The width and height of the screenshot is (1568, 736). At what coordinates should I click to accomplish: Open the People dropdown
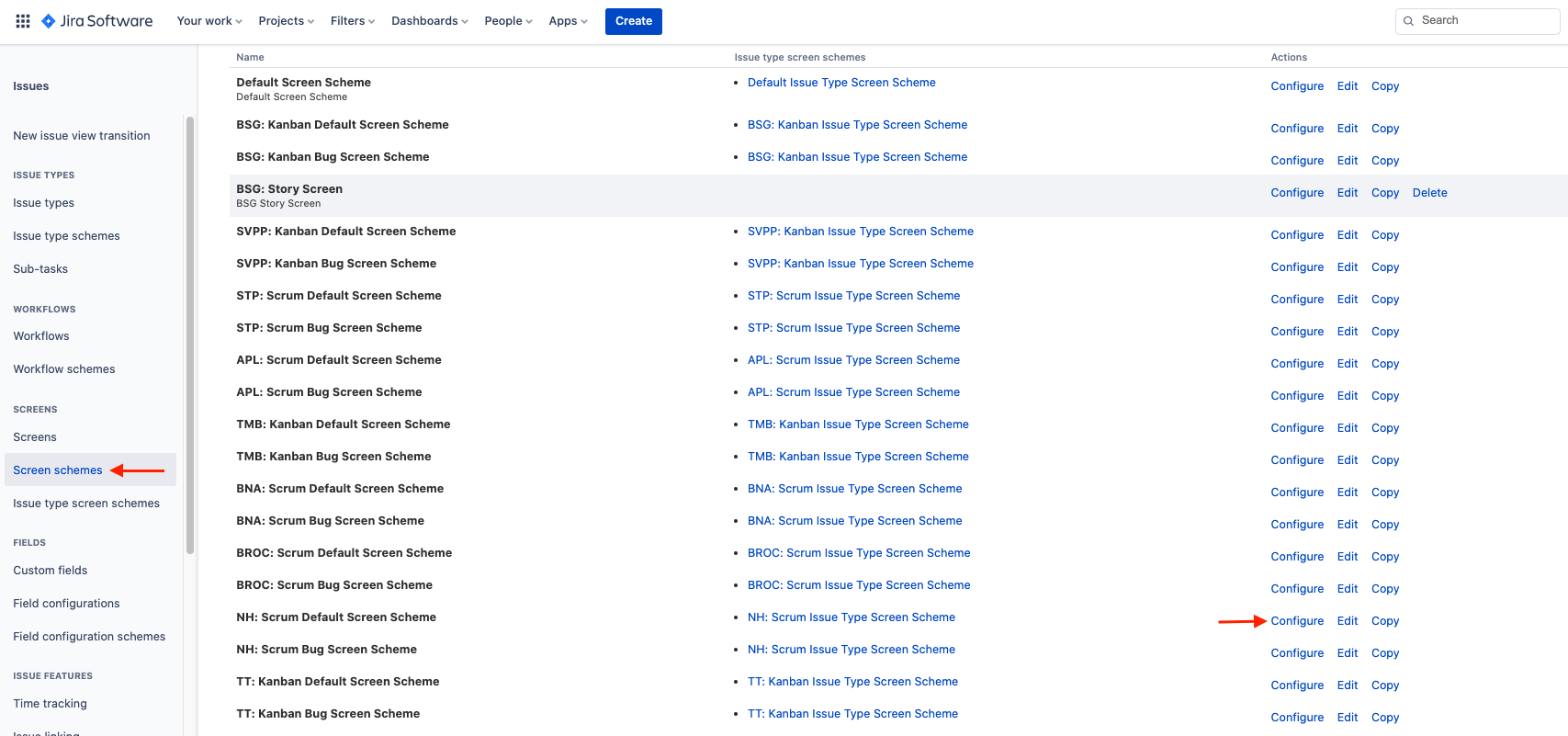[x=509, y=21]
